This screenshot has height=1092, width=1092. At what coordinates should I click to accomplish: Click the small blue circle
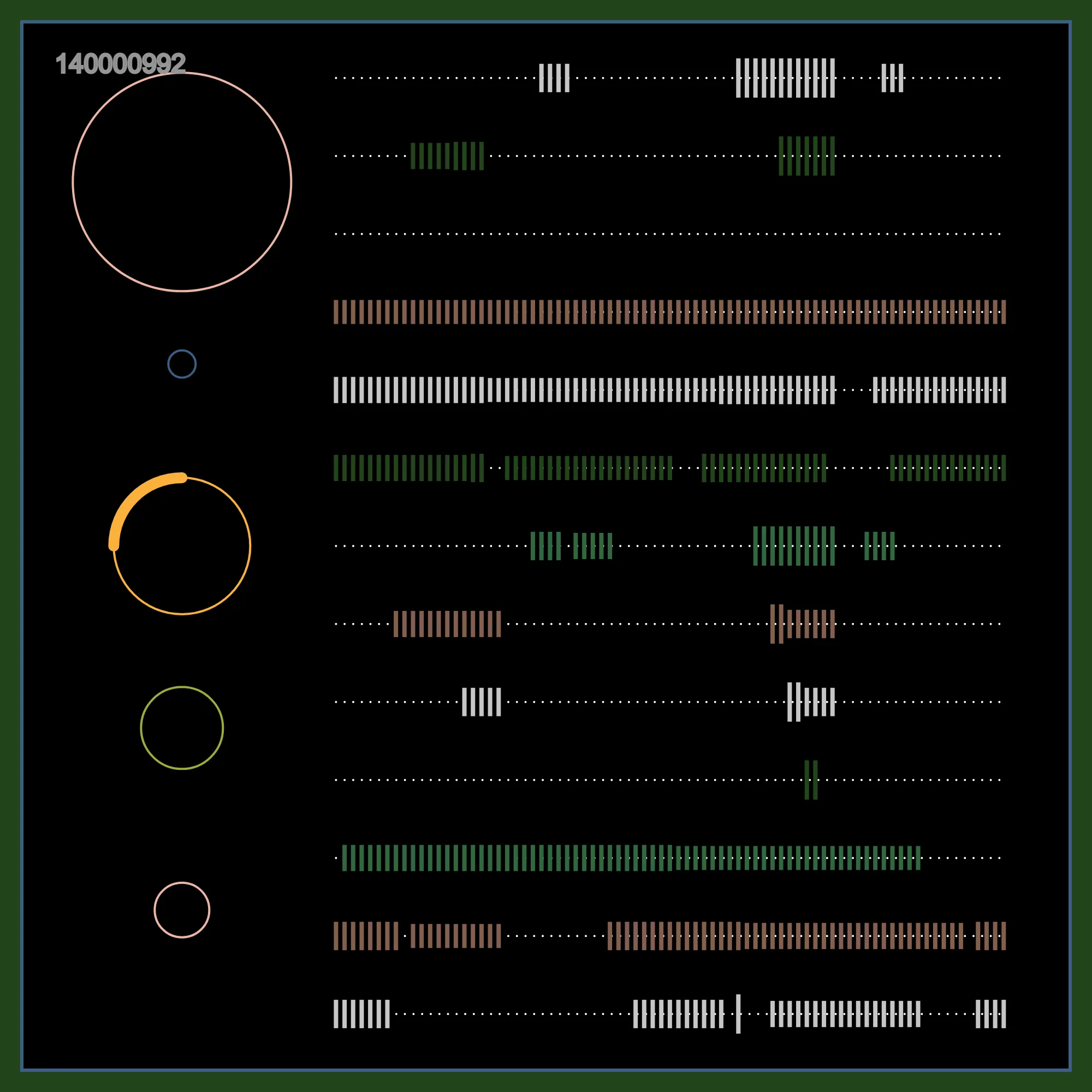coord(182,364)
